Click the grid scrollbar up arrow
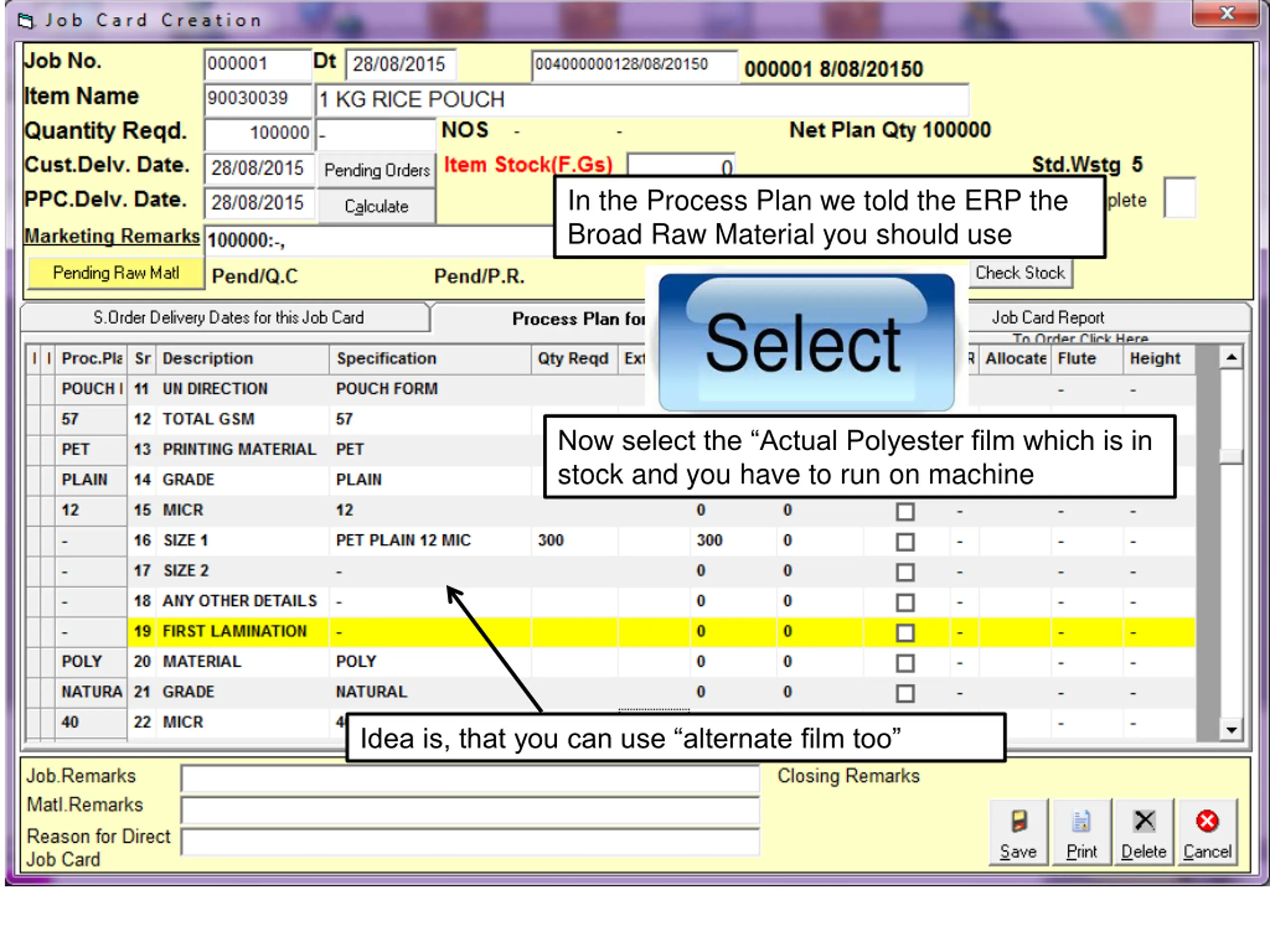Viewport: 1270px width, 952px height. tap(1231, 358)
